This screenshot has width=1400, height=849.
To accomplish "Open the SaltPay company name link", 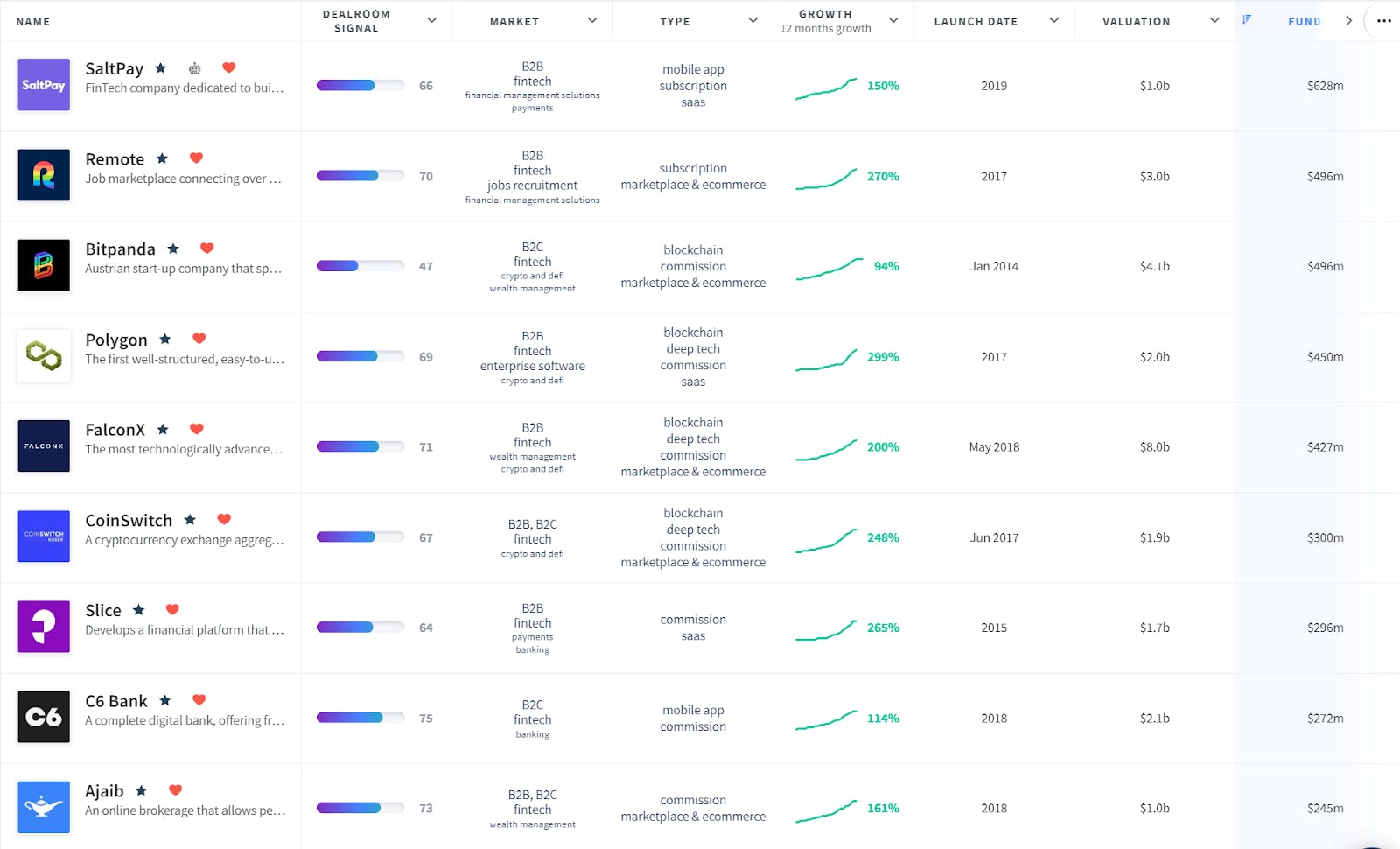I will tap(115, 68).
